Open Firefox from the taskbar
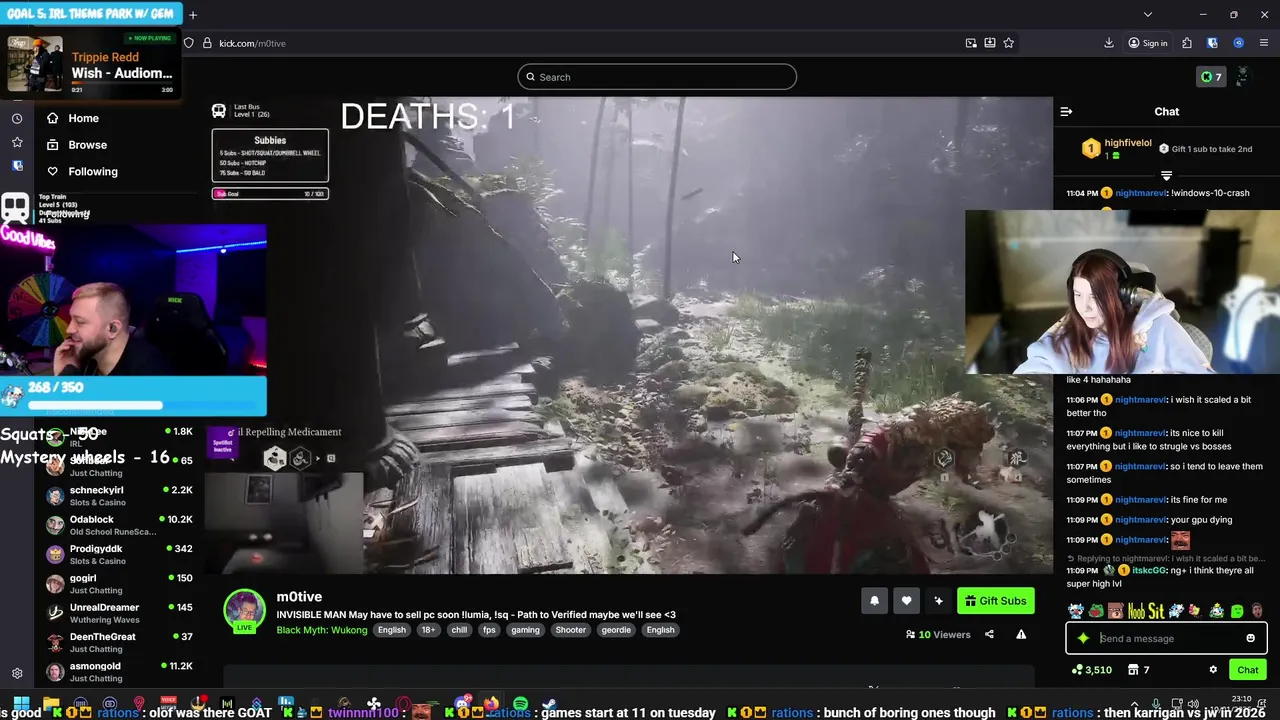 (491, 705)
